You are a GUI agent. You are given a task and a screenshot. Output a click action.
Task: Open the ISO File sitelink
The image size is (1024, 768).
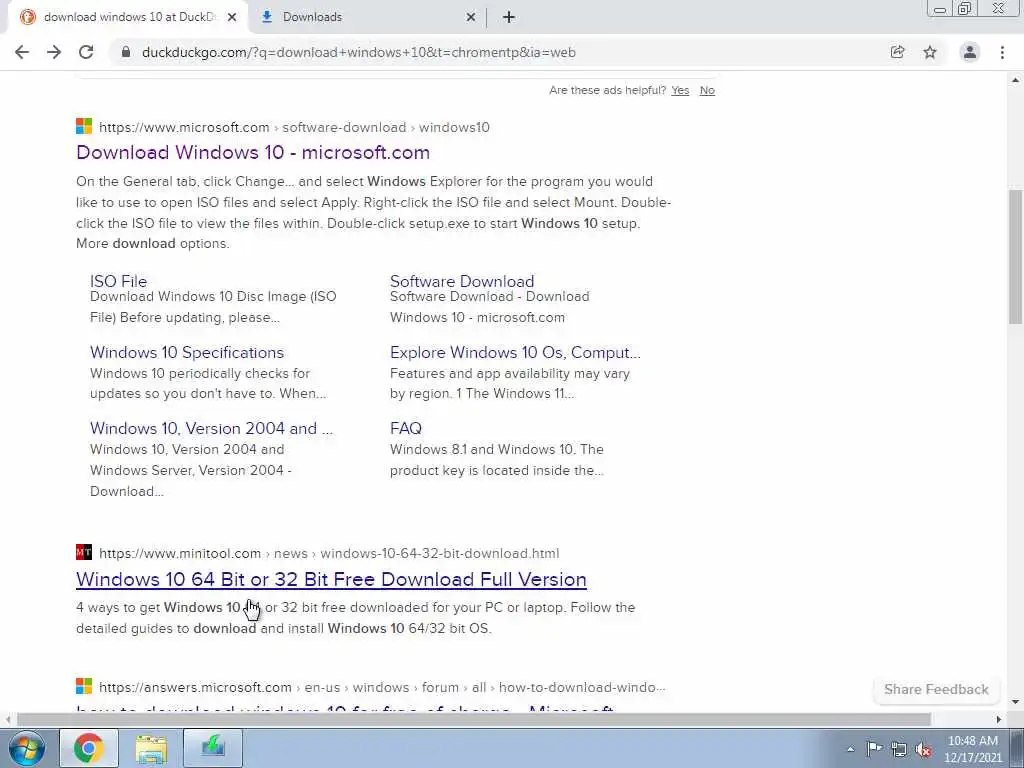pyautogui.click(x=118, y=281)
